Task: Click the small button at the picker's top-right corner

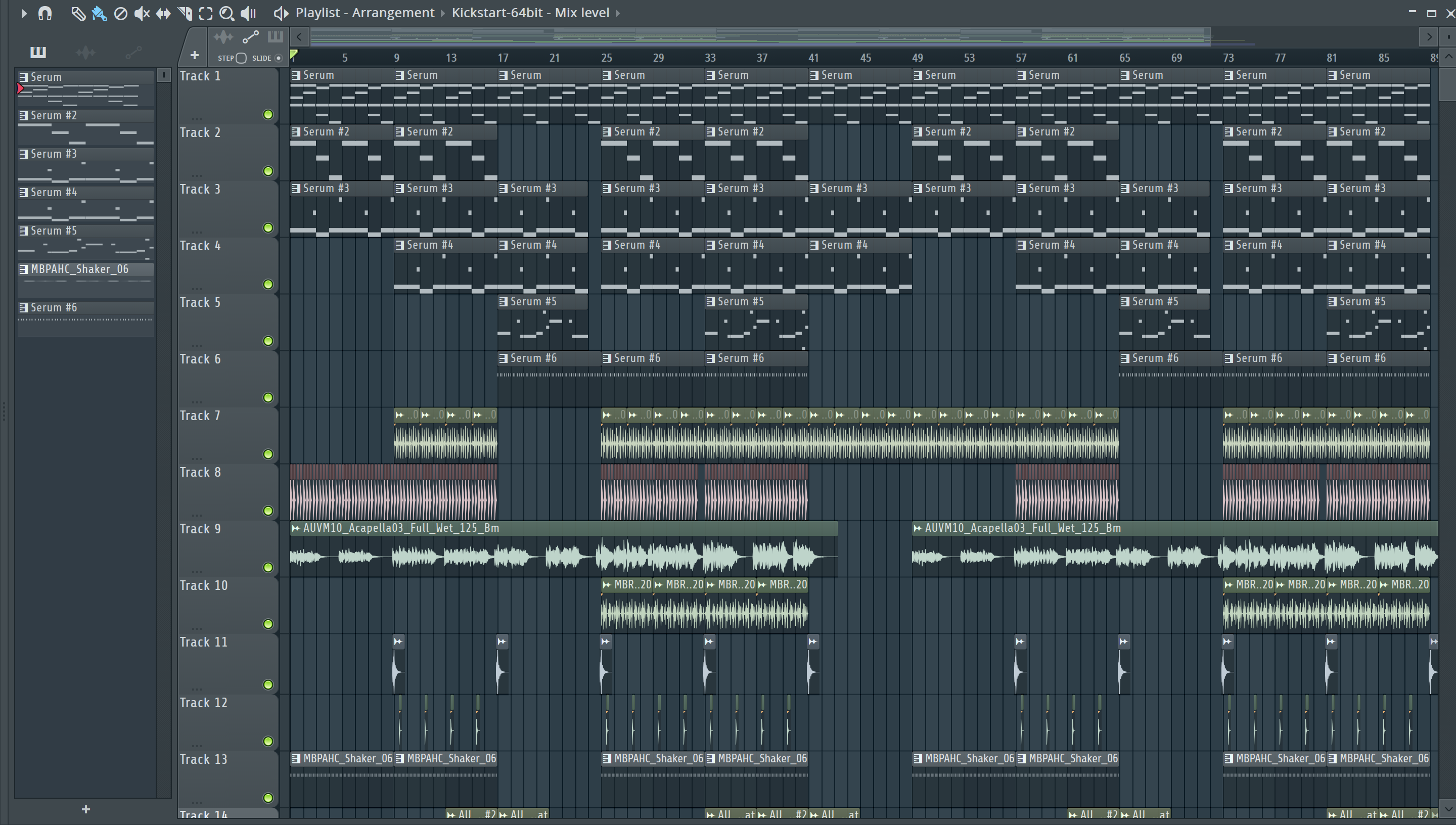Action: click(163, 75)
